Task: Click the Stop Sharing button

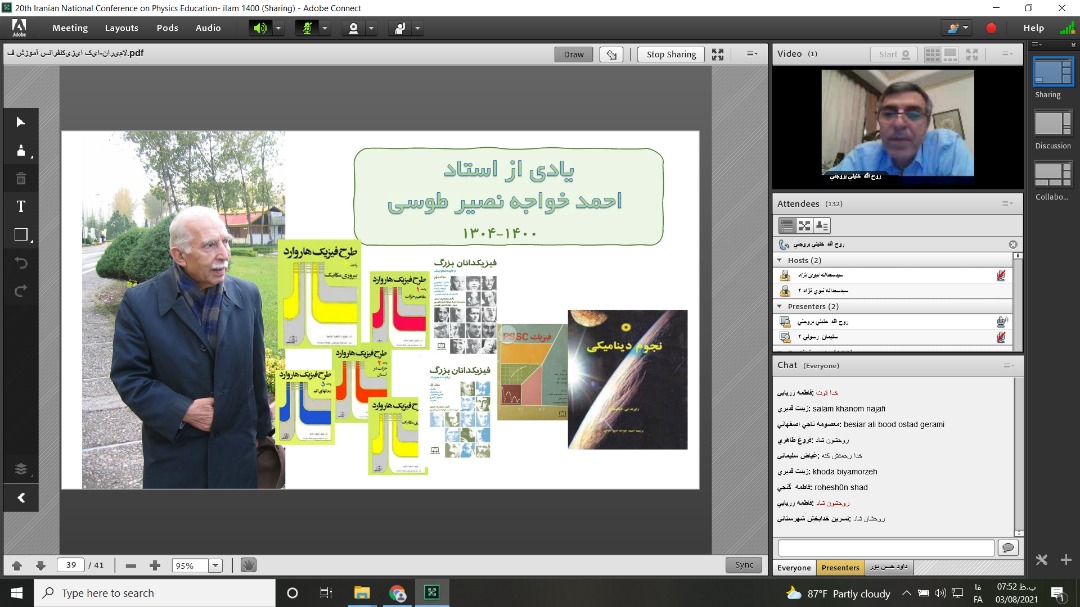Action: (671, 54)
